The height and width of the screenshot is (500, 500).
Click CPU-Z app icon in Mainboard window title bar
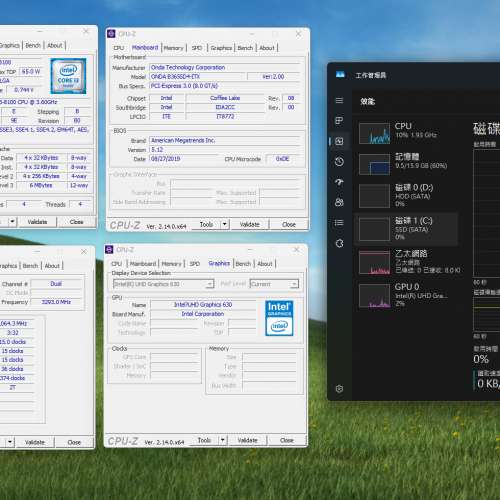coord(111,34)
